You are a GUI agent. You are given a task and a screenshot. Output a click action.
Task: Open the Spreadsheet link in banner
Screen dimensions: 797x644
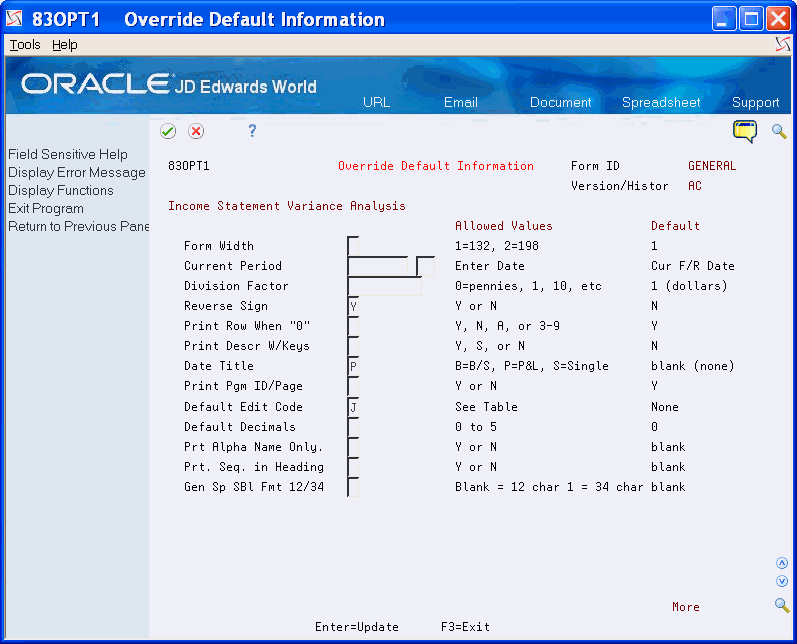pos(661,102)
